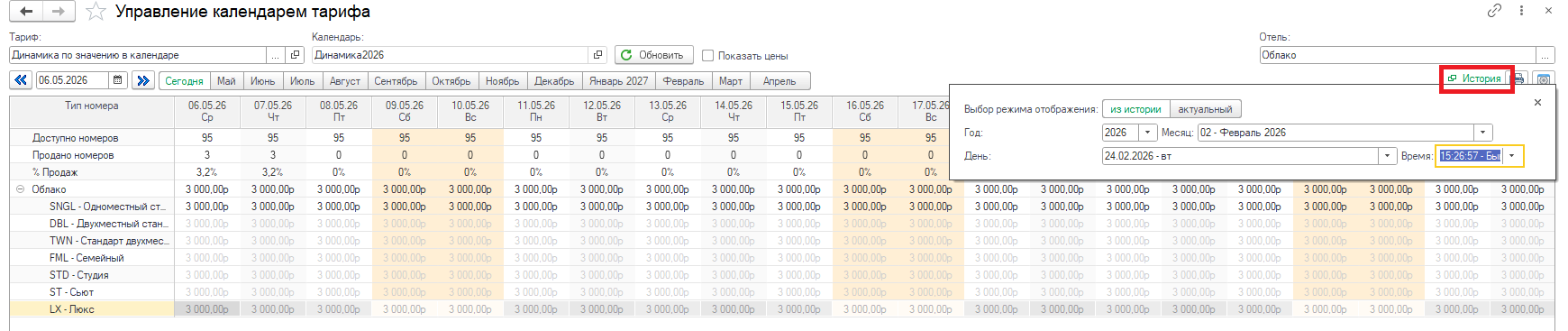Open the День dropdown arrow
The image size is (1568, 331).
coord(1388,156)
